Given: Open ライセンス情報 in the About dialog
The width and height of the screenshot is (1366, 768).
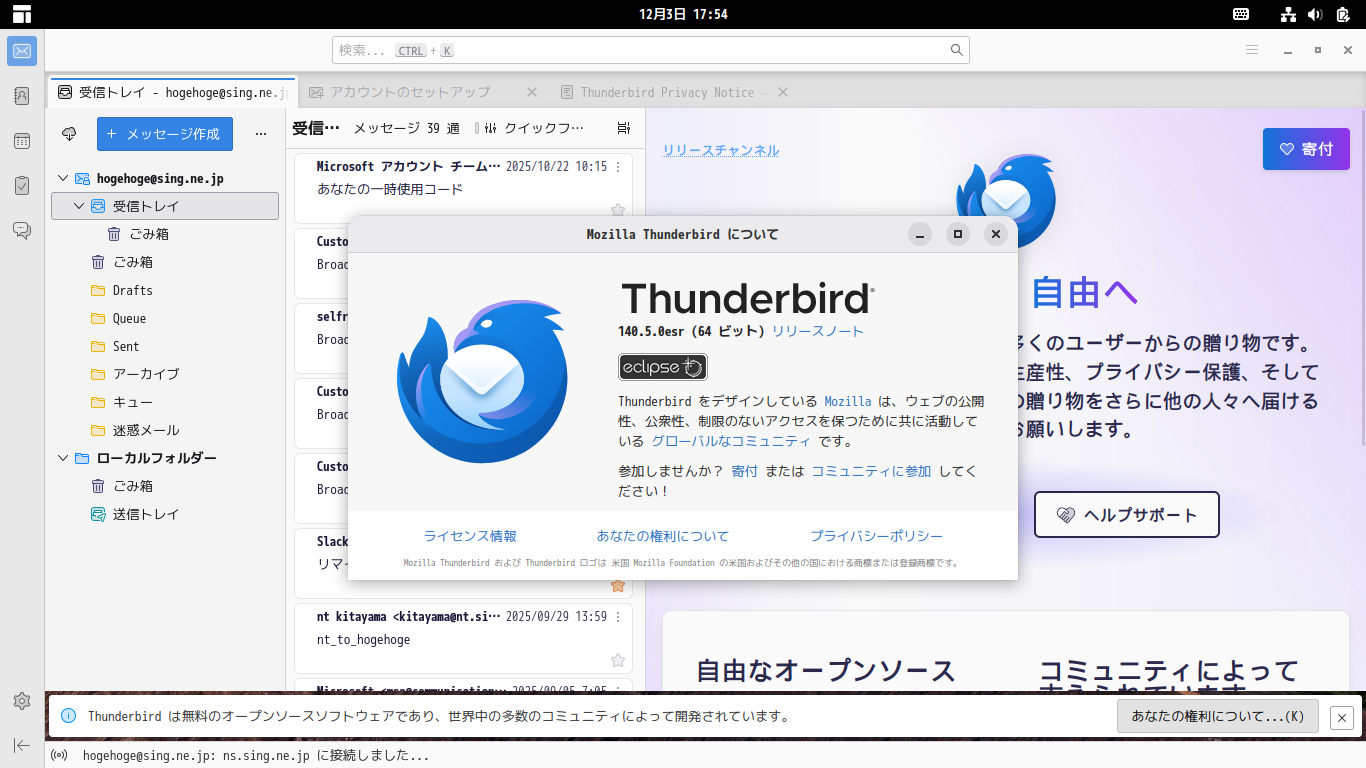Looking at the screenshot, I should [x=470, y=536].
